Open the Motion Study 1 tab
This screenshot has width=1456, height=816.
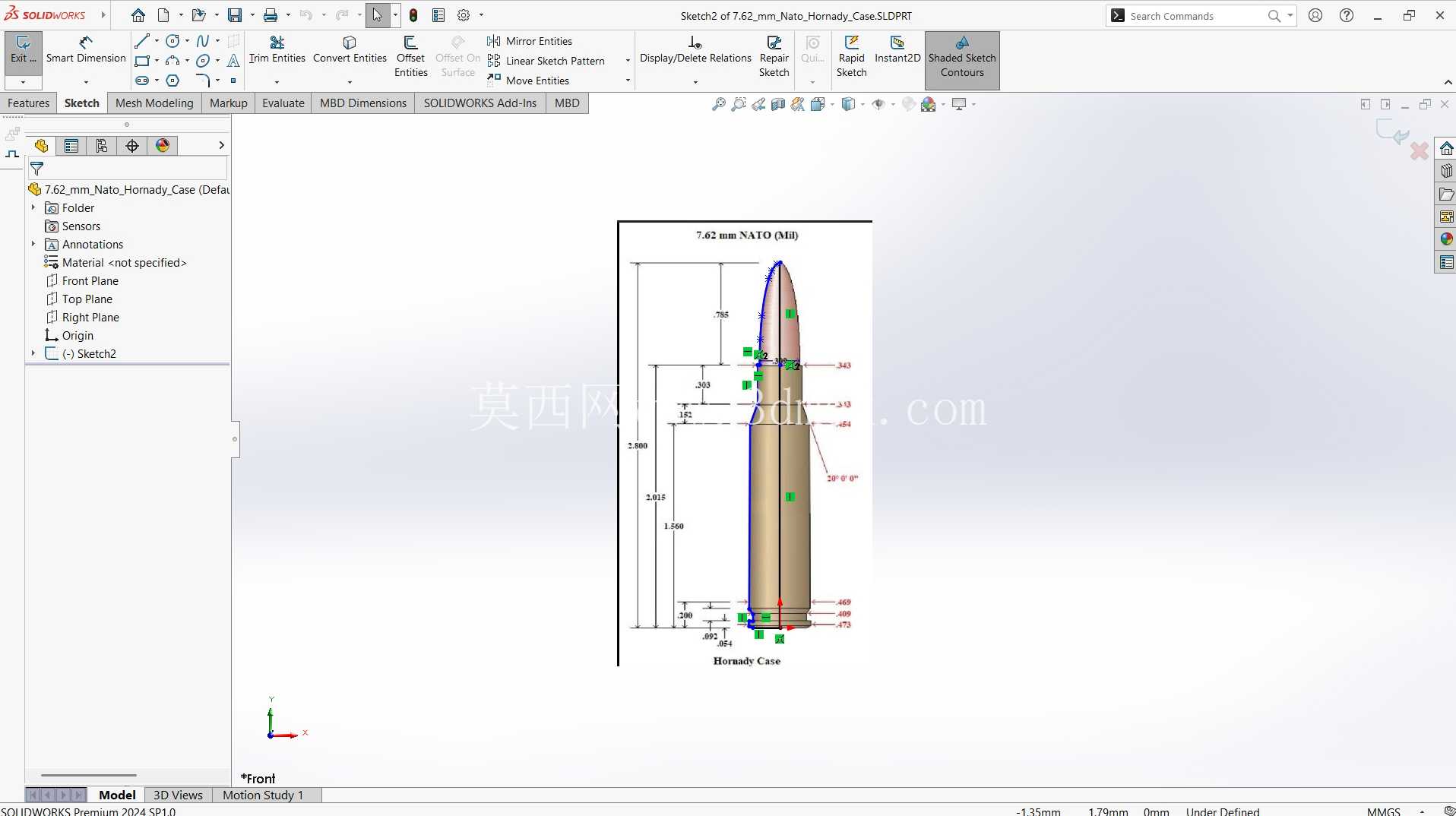tap(263, 795)
